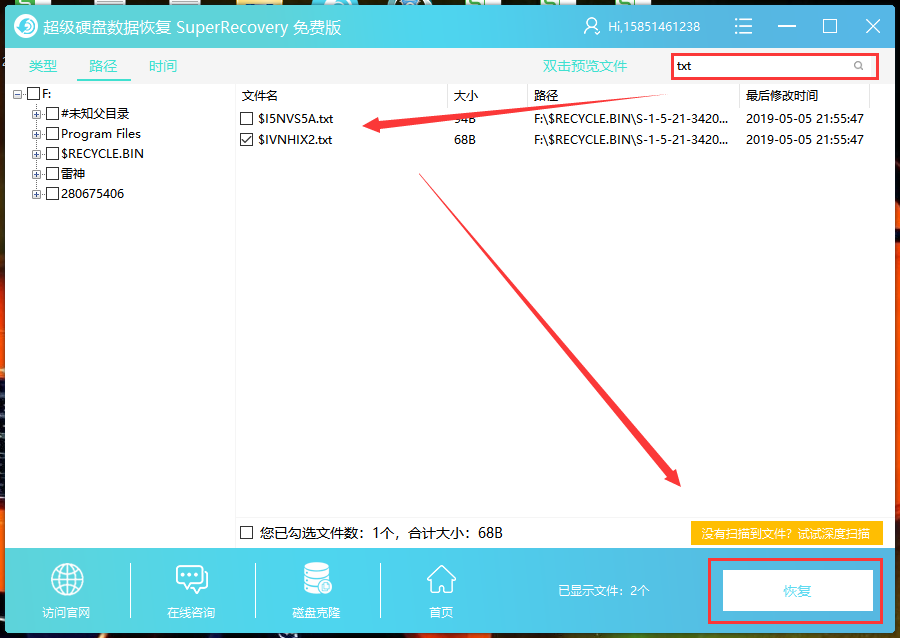Maximize the SuperRecovery window
The image size is (900, 638).
[829, 26]
